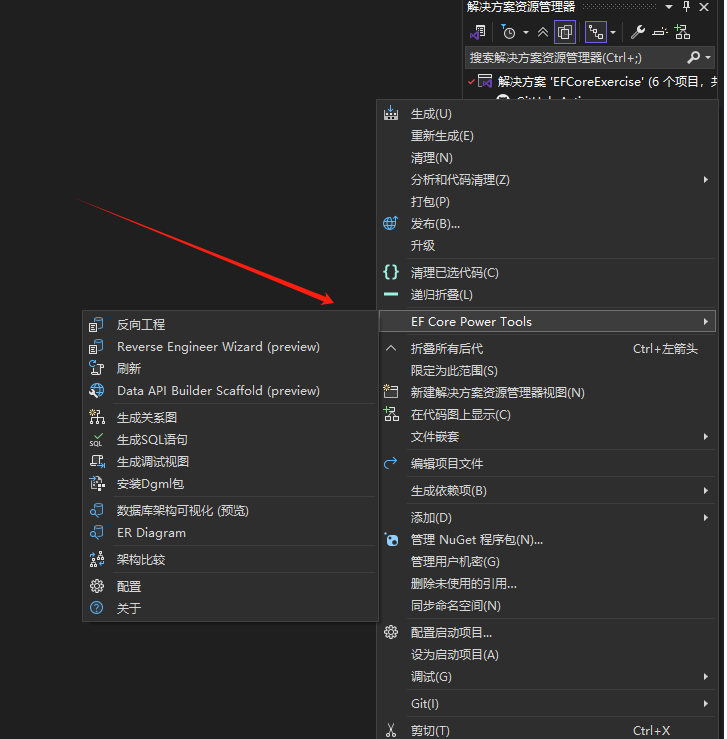Select 管理用户机密(G)
Screen dimensions: 727x739
click(x=547, y=562)
